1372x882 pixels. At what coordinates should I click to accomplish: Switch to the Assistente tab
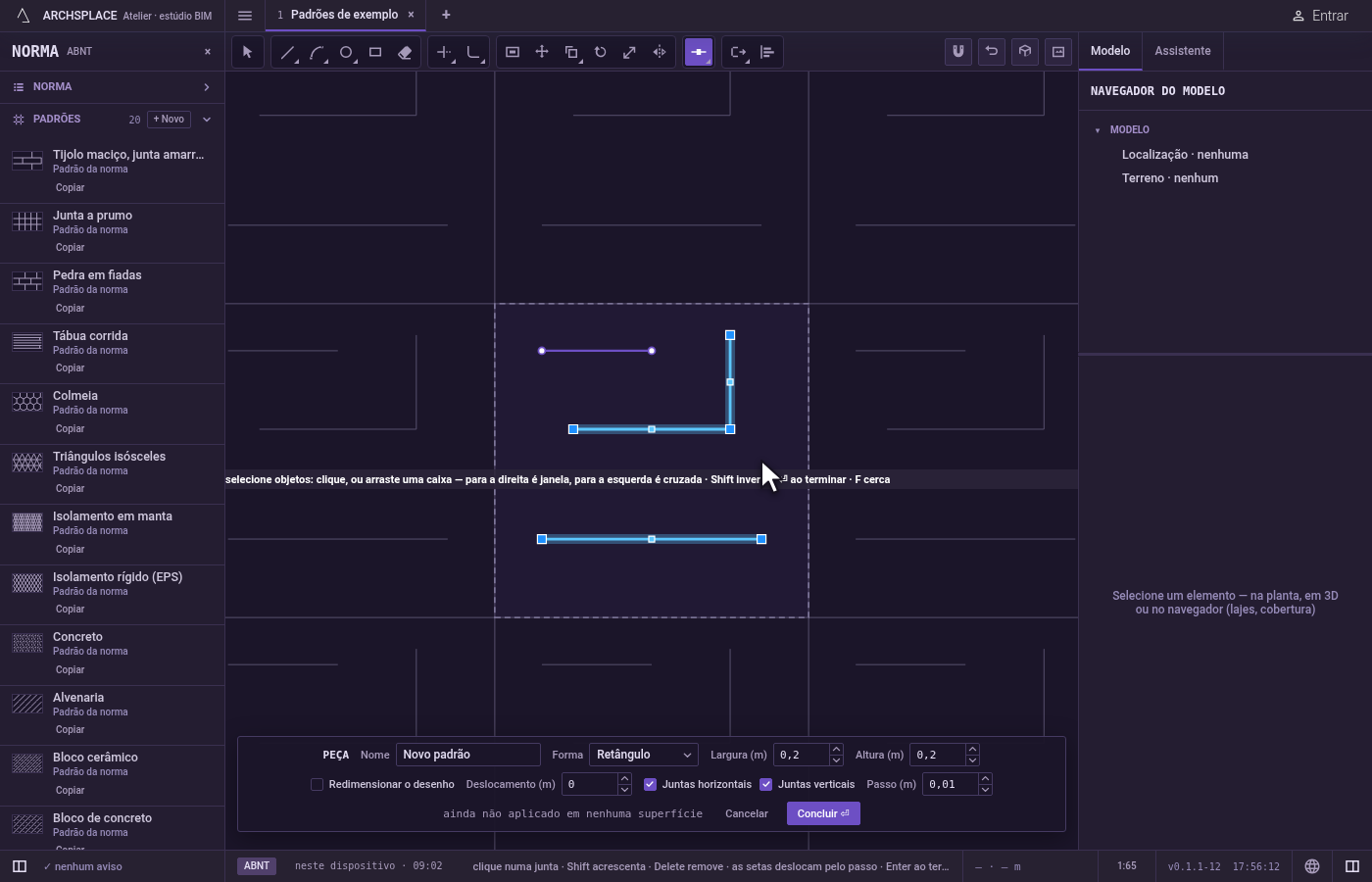coord(1183,51)
